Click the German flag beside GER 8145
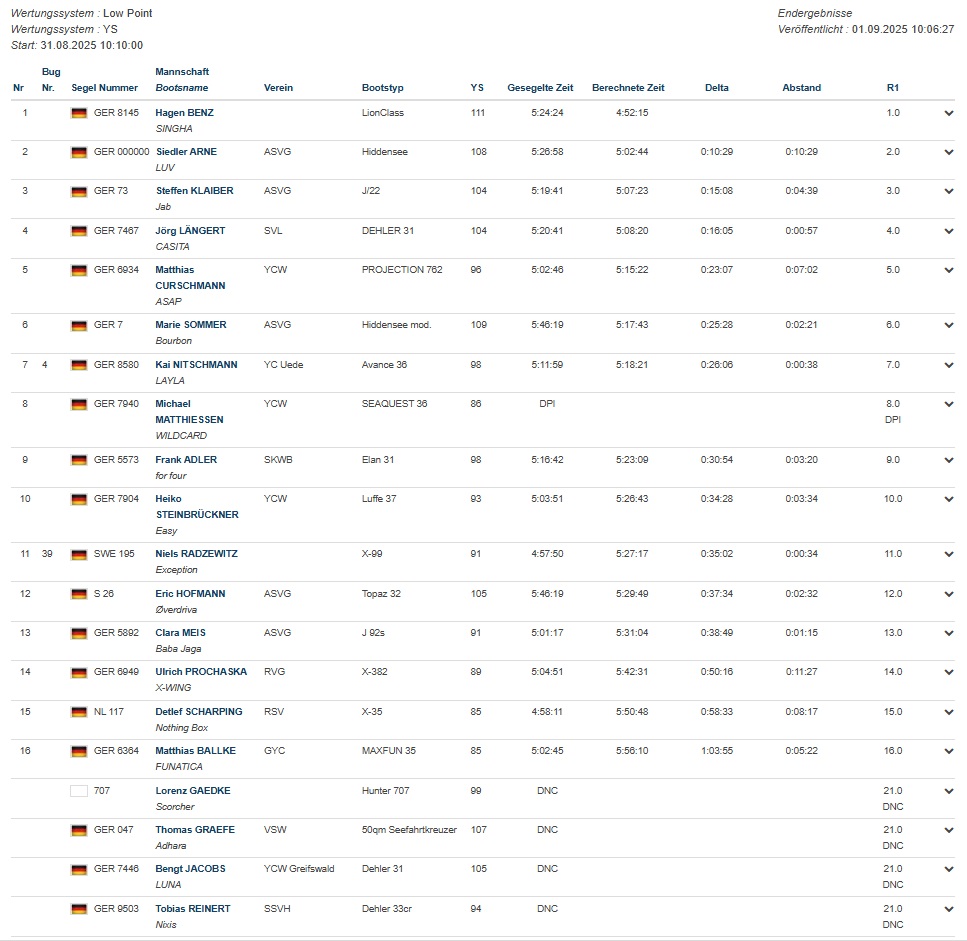The width and height of the screenshot is (967, 941). 79,113
